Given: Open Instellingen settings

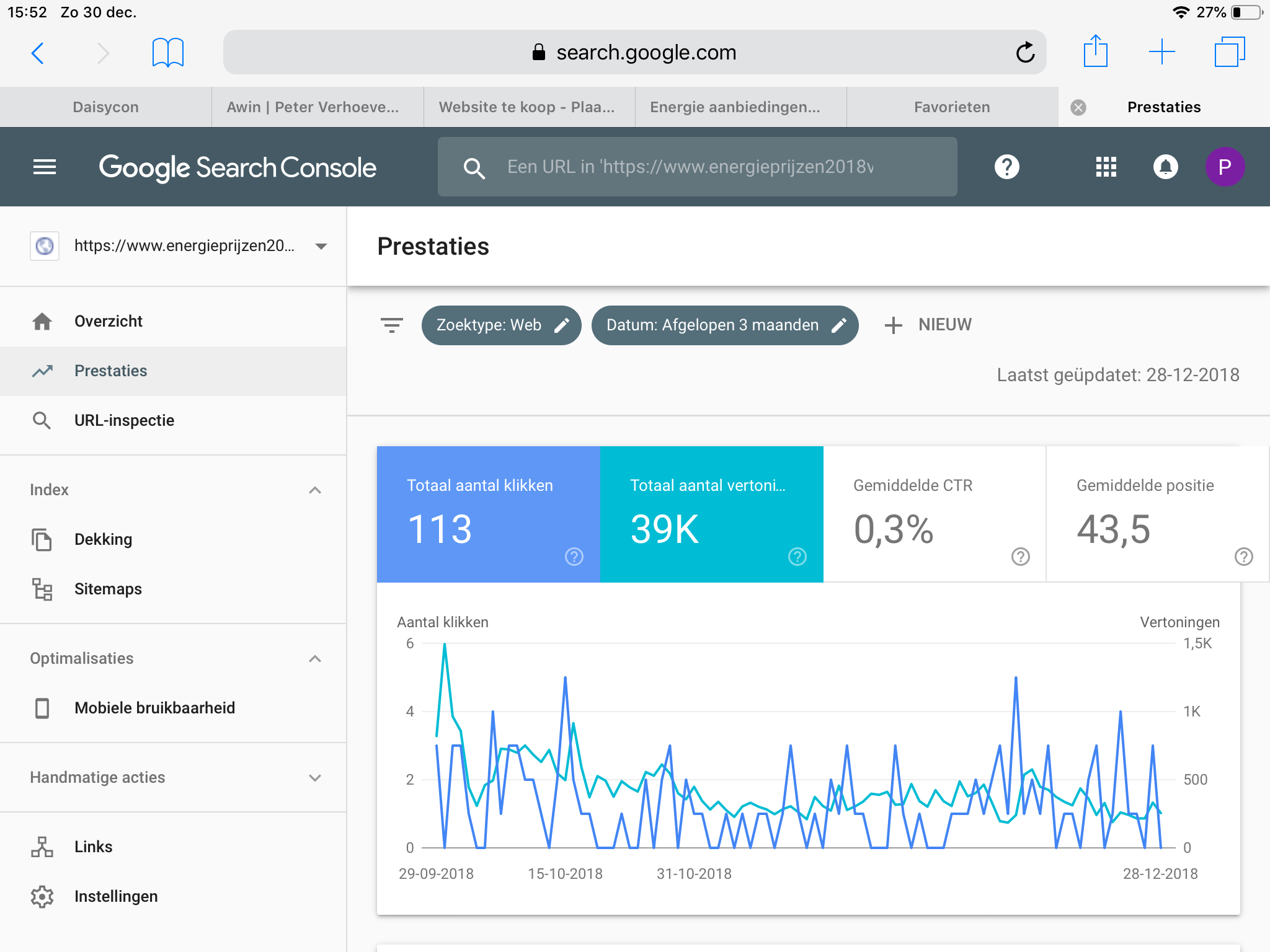Looking at the screenshot, I should [x=173, y=896].
